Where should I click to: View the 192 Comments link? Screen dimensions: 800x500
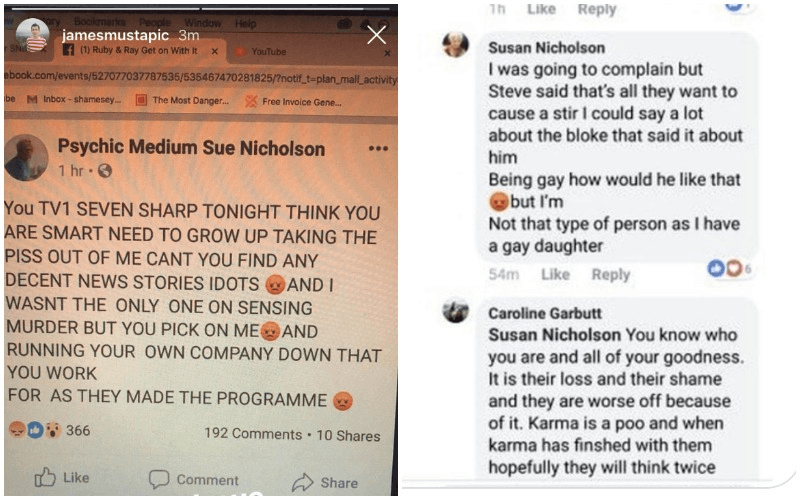point(253,434)
